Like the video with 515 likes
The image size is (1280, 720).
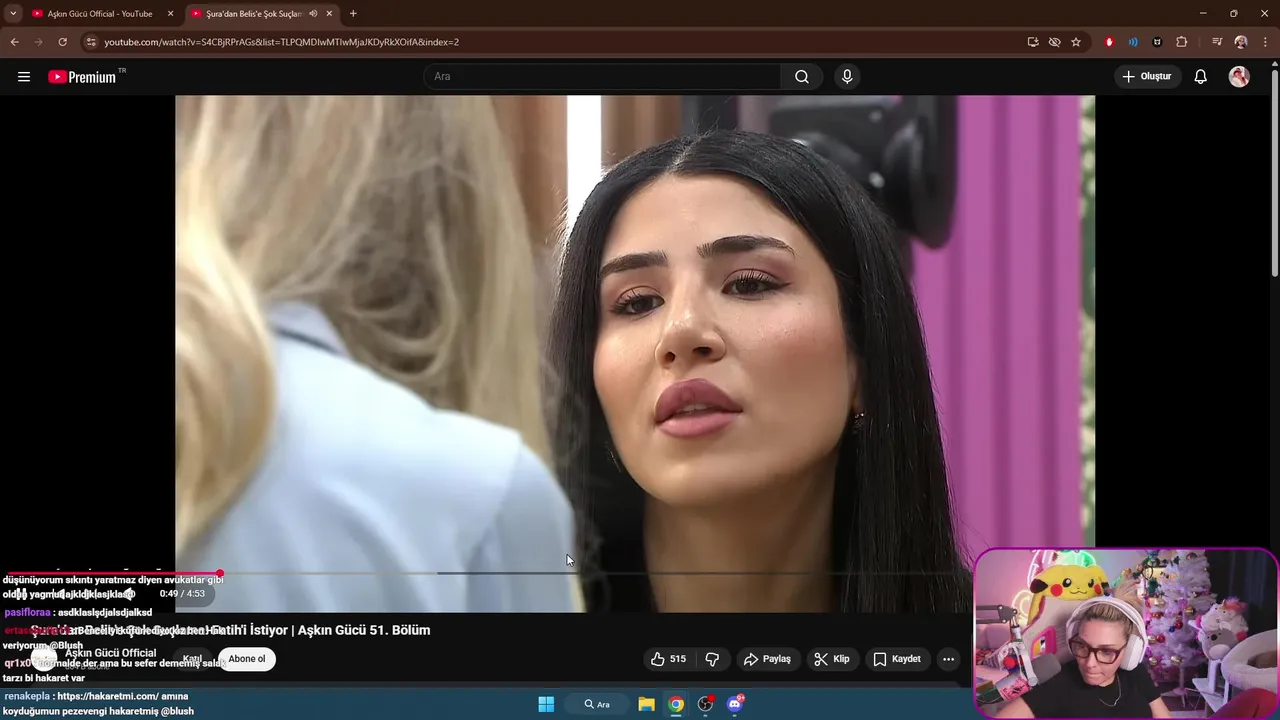point(668,659)
